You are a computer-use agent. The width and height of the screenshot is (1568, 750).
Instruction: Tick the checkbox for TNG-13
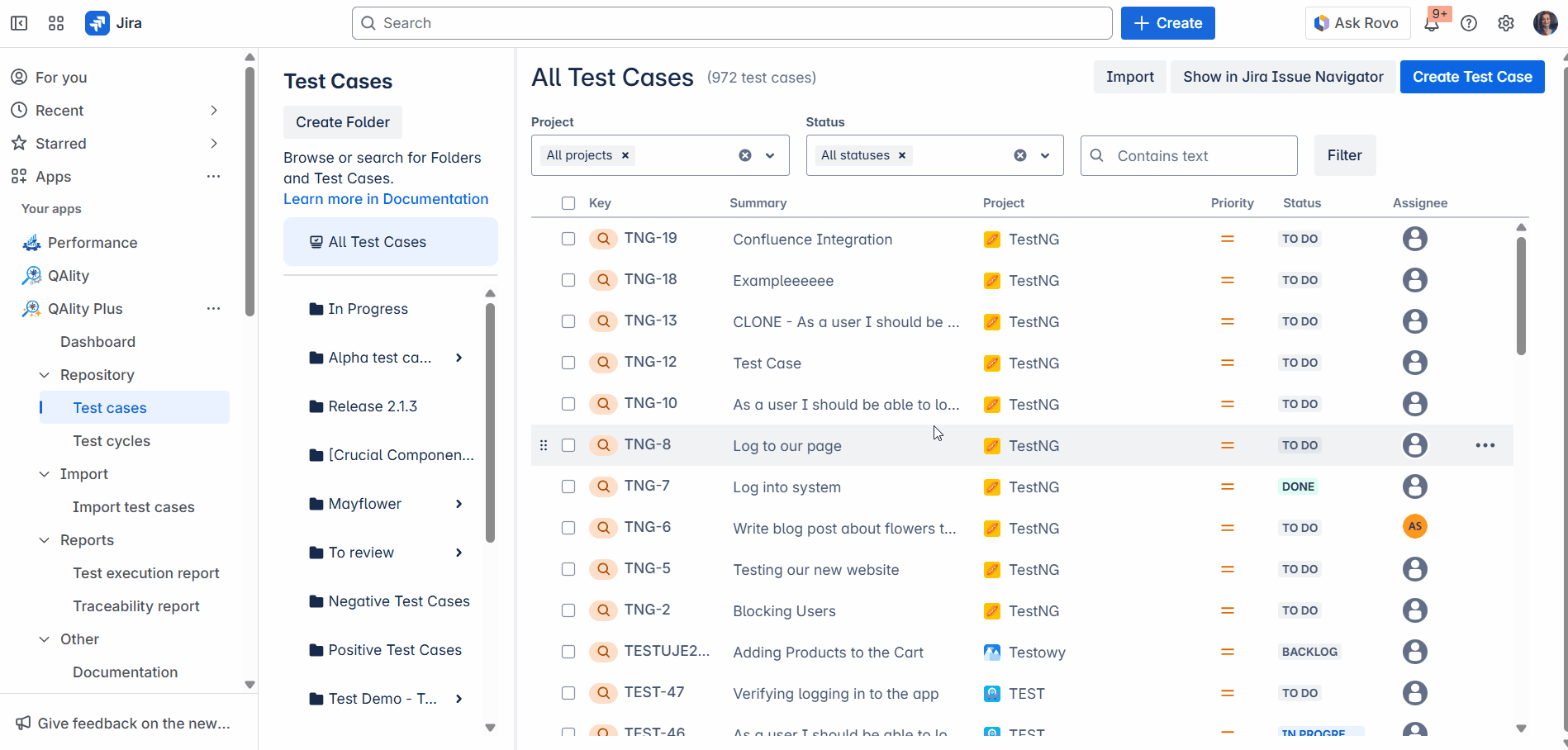(568, 321)
